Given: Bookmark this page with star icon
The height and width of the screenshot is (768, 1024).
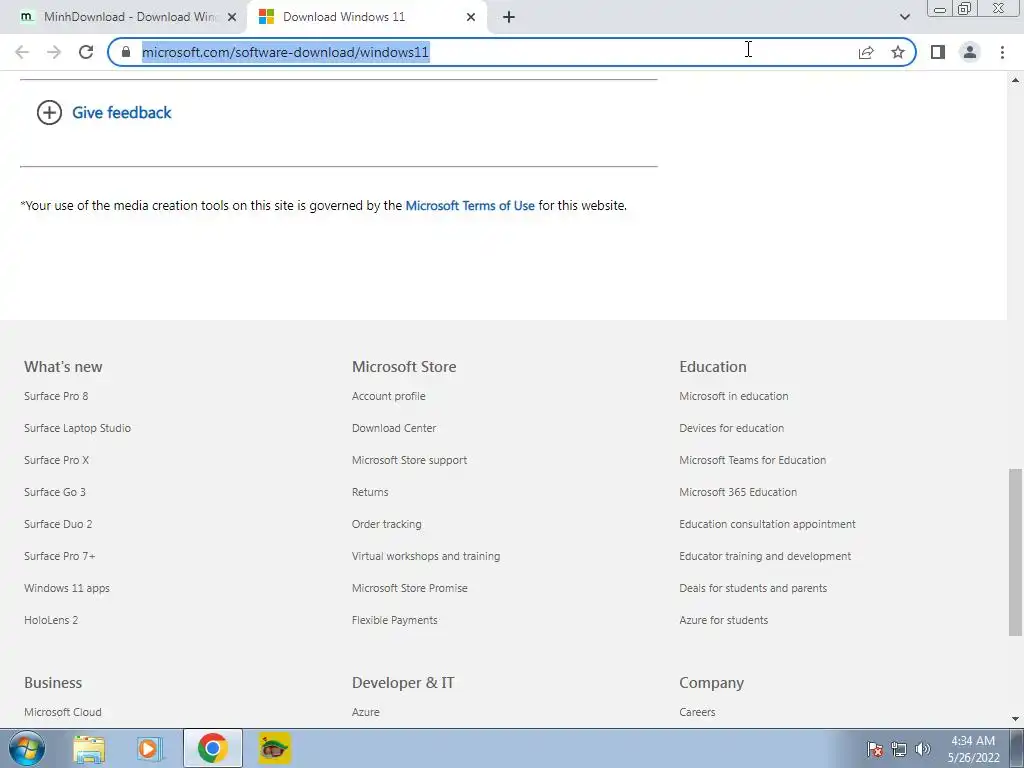Looking at the screenshot, I should click(x=898, y=52).
